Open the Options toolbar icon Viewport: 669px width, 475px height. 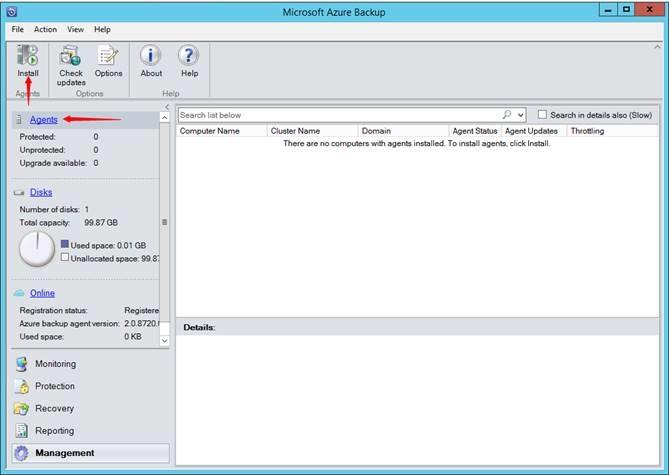[x=108, y=57]
